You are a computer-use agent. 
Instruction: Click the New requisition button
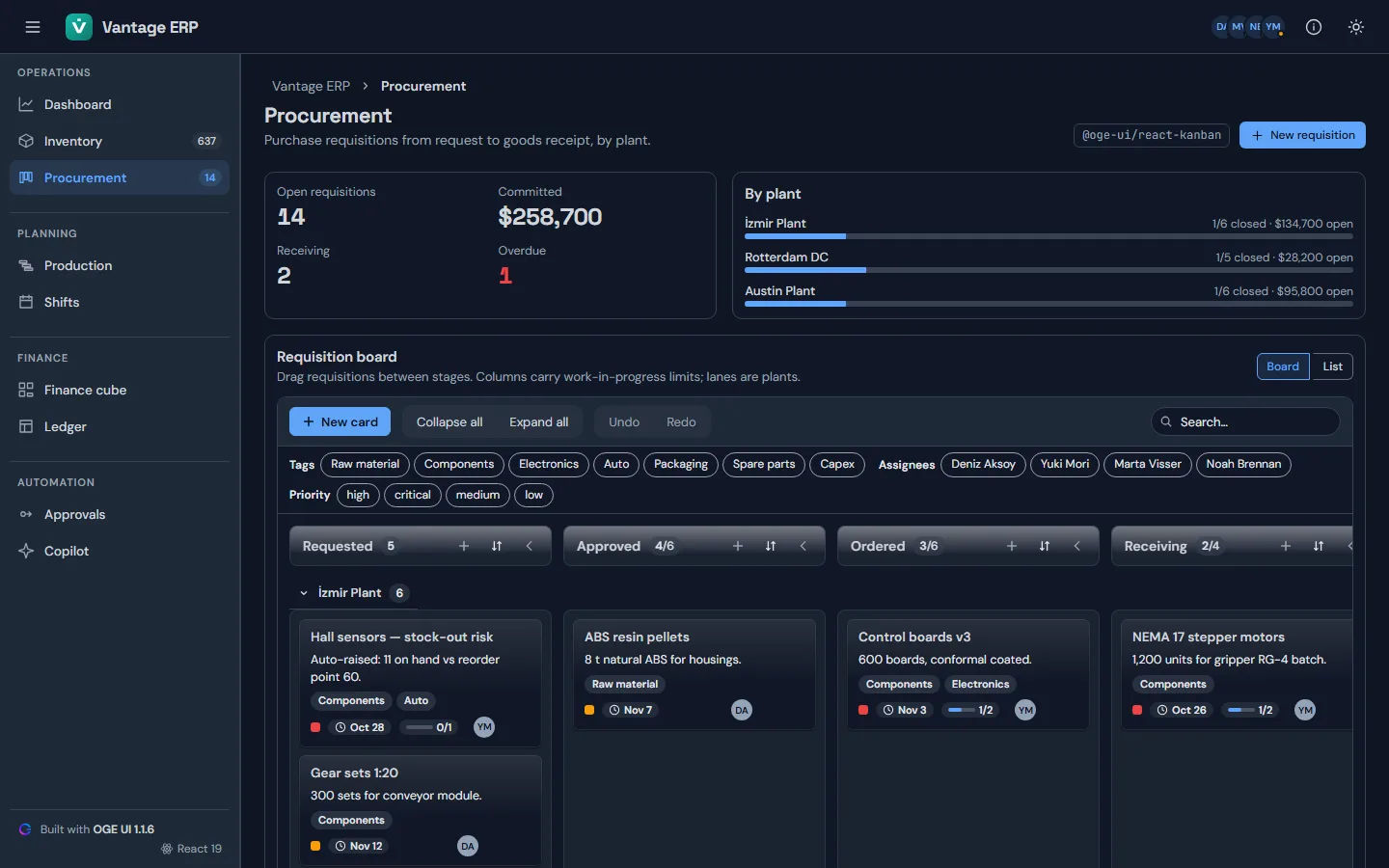click(1302, 135)
